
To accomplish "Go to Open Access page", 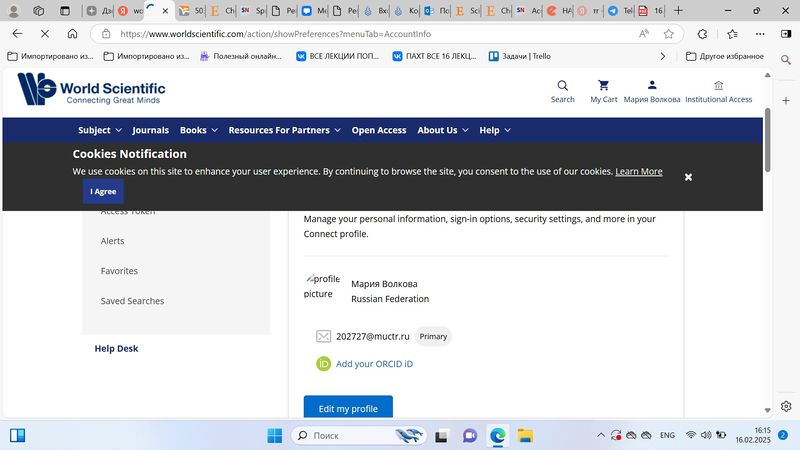I will 379,130.
